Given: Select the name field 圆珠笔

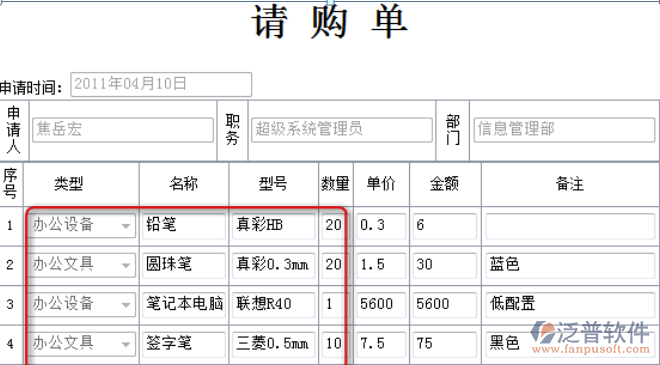Looking at the screenshot, I should pyautogui.click(x=184, y=265).
